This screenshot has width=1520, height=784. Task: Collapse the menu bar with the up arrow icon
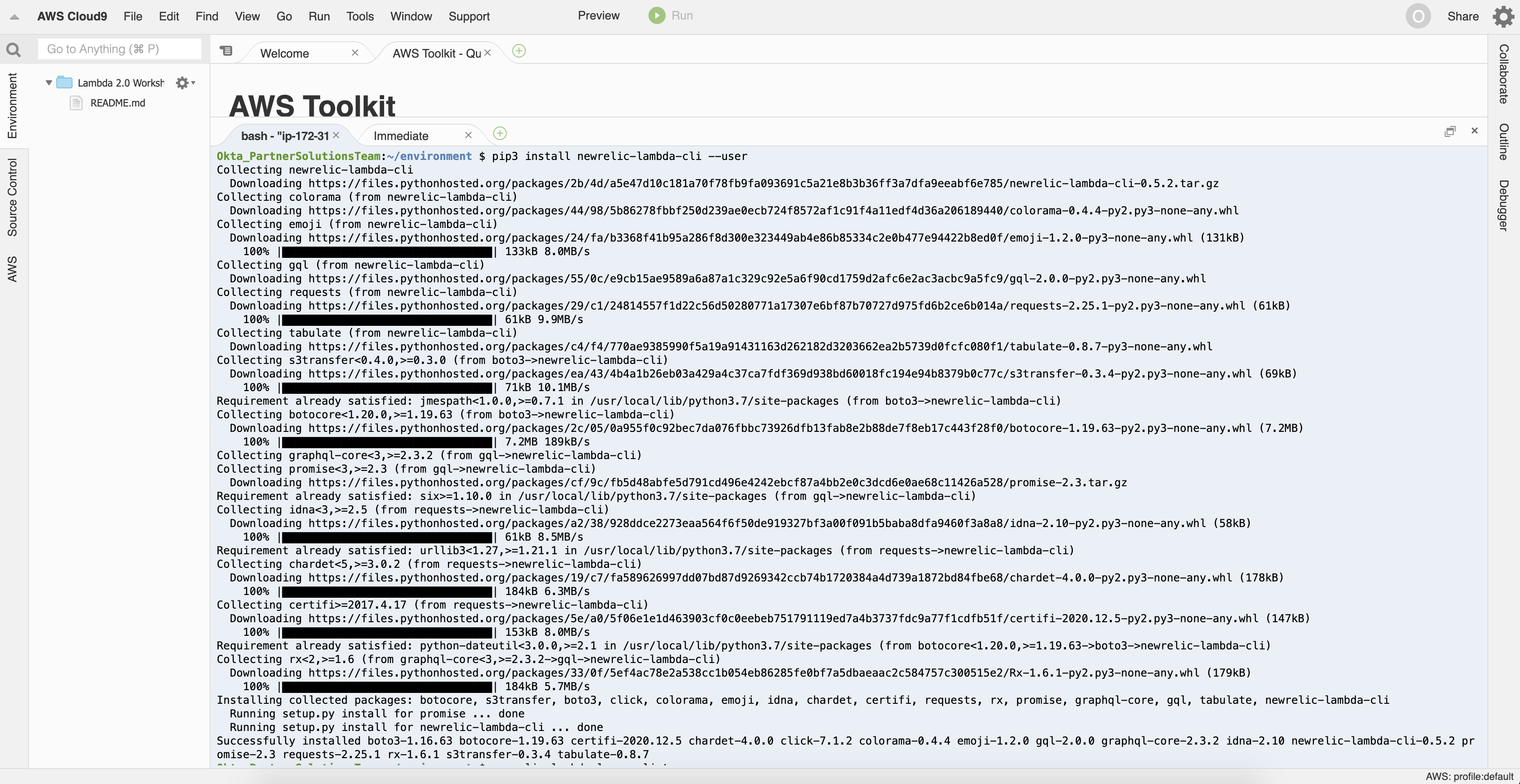[15, 17]
